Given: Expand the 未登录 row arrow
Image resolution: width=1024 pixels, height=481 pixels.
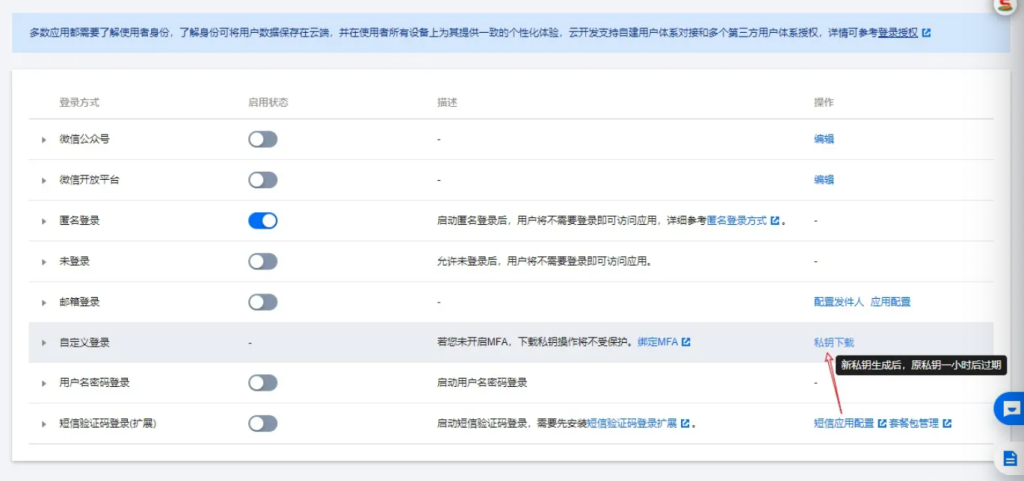Looking at the screenshot, I should pos(44,262).
